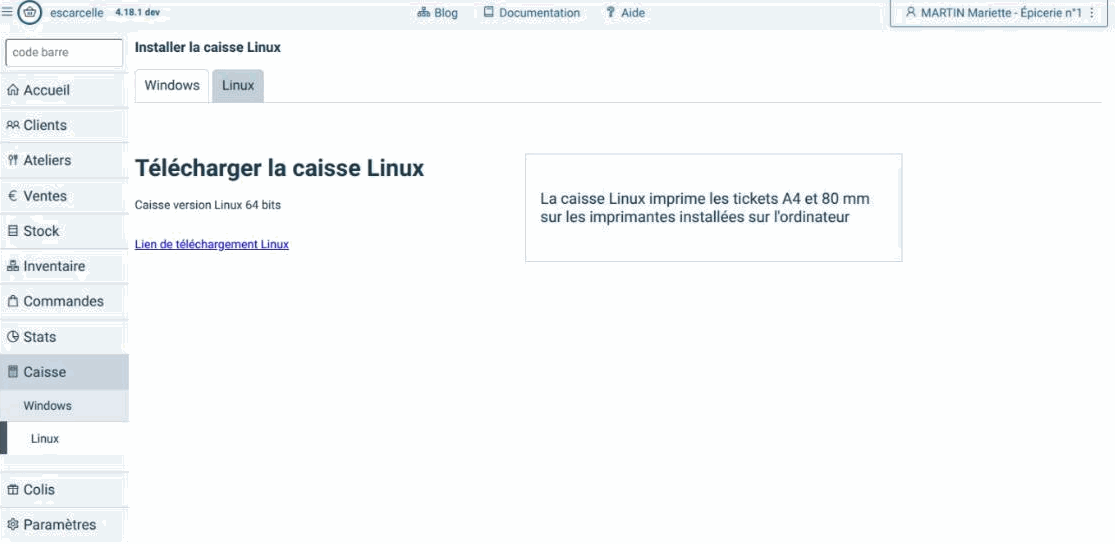Click Lien de téléchargement Linux link

[212, 245]
